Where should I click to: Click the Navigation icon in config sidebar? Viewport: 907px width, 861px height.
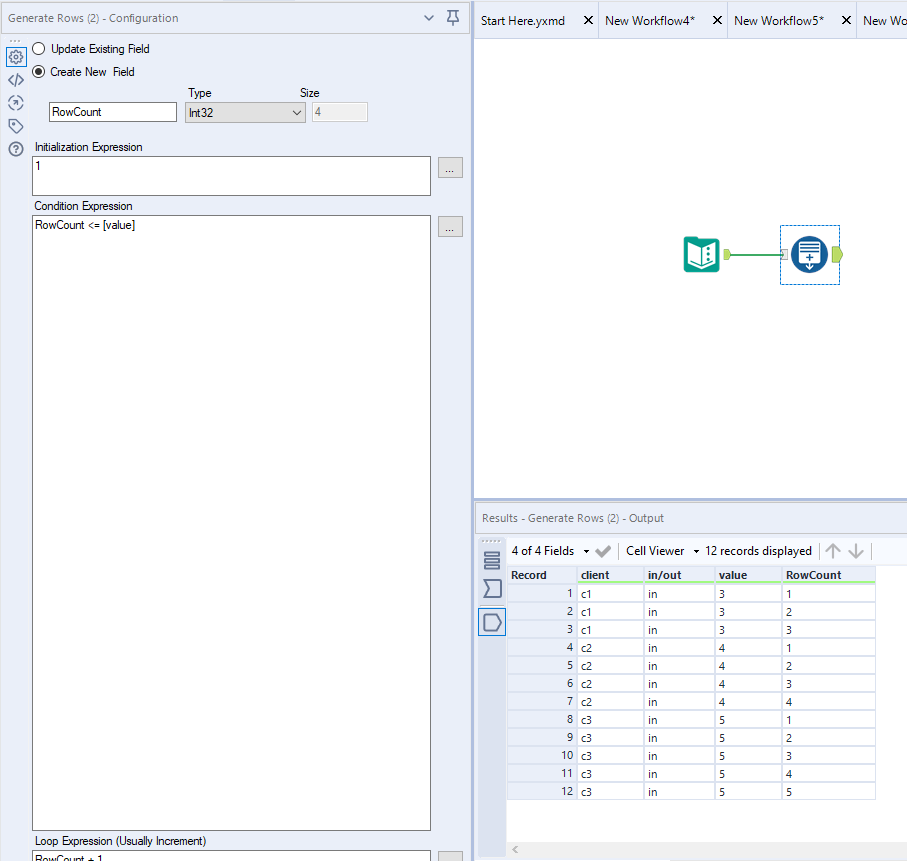coord(16,103)
